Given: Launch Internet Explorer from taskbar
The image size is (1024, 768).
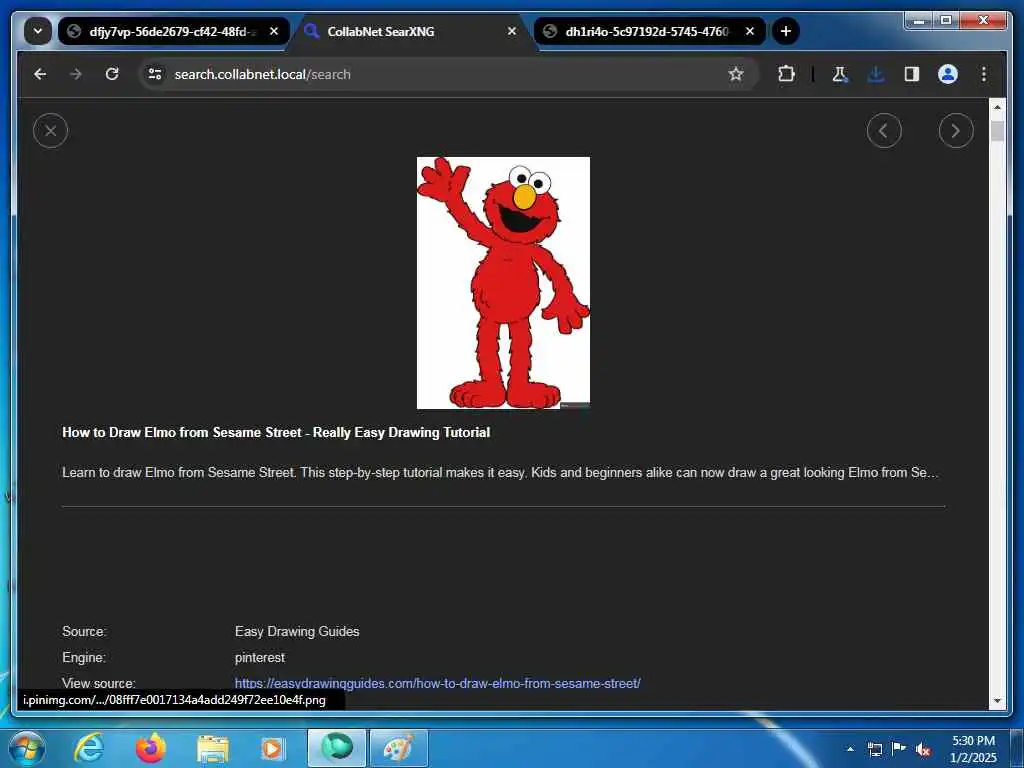Looking at the screenshot, I should (x=89, y=748).
